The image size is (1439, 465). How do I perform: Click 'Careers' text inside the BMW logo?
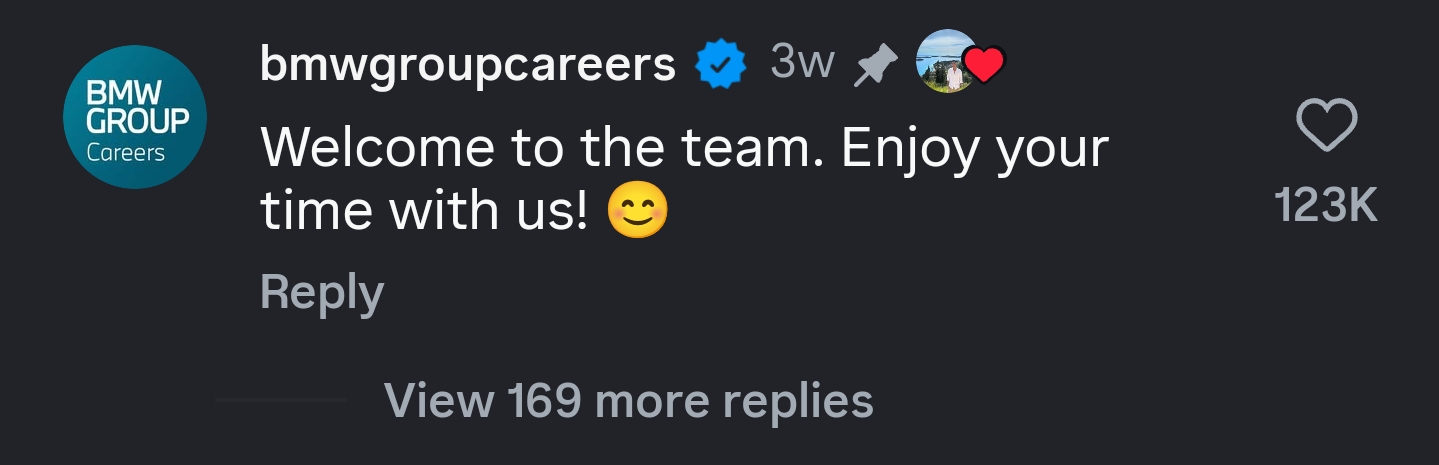126,153
